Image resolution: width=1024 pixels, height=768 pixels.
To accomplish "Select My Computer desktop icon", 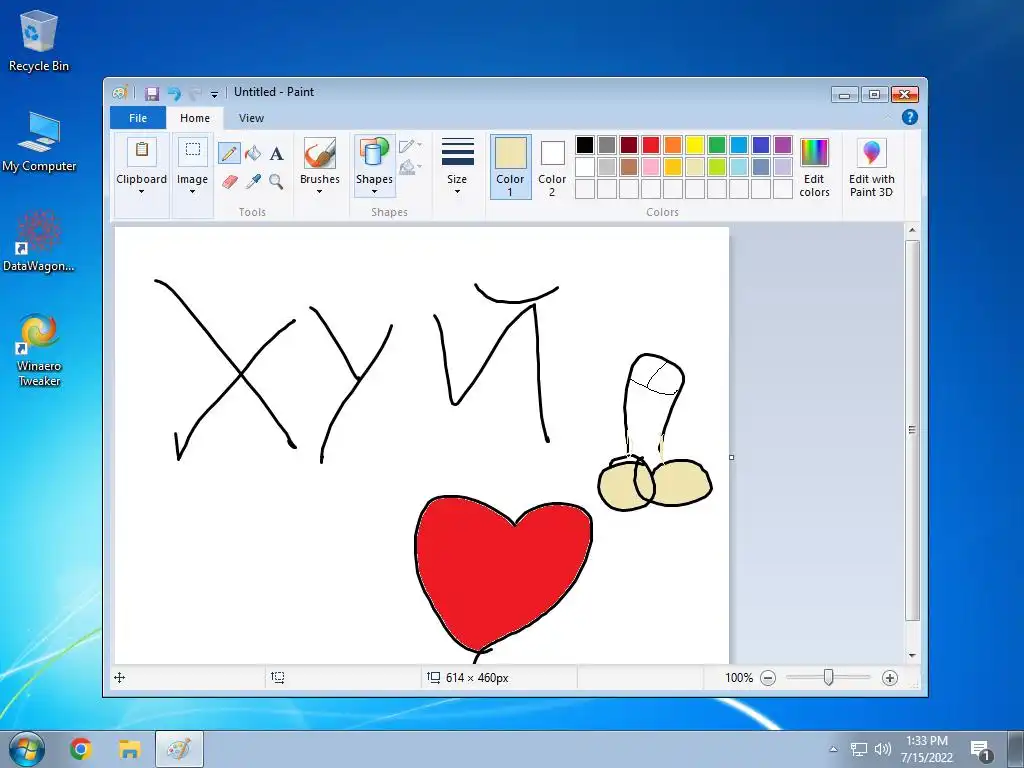I will coord(39,142).
